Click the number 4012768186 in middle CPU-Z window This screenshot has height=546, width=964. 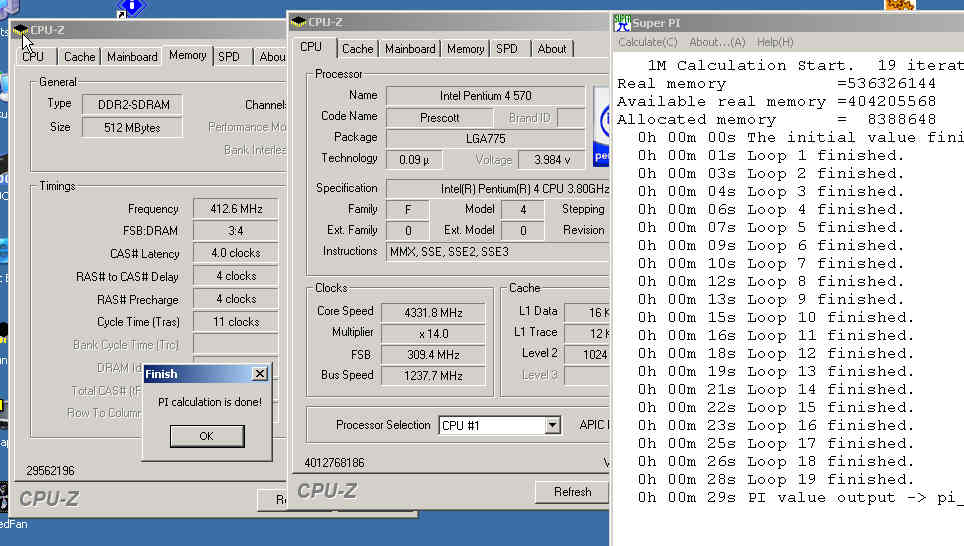pyautogui.click(x=334, y=462)
